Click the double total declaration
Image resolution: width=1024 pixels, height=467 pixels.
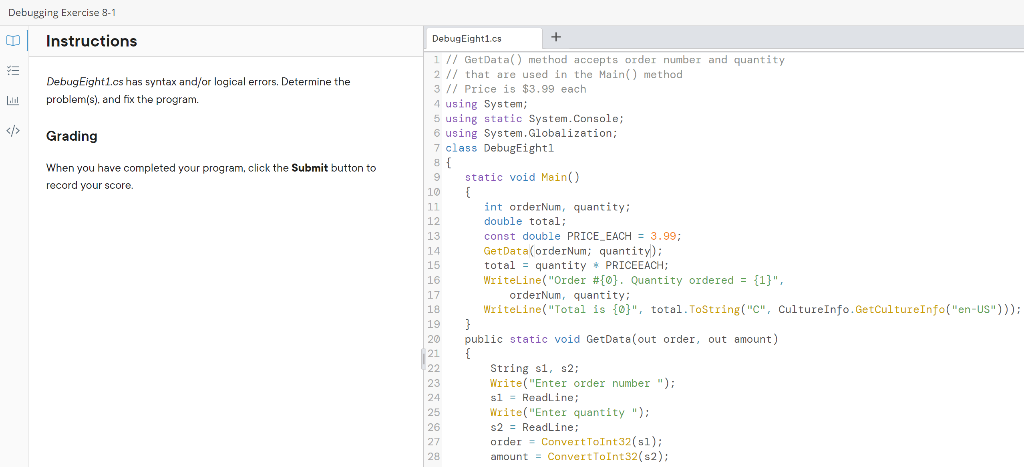[x=526, y=221]
